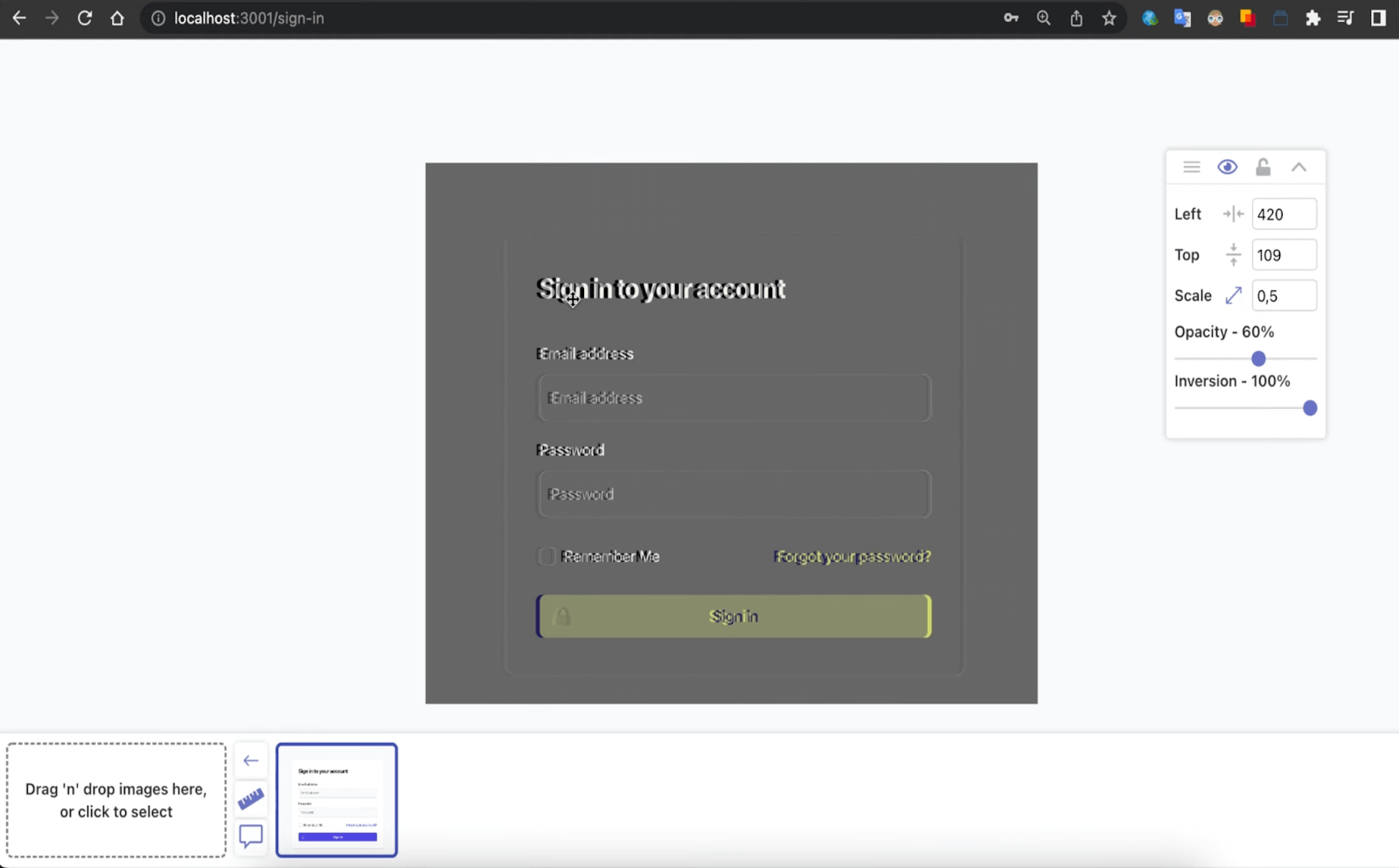This screenshot has height=868, width=1399.
Task: Click the Left position input field
Action: point(1283,214)
